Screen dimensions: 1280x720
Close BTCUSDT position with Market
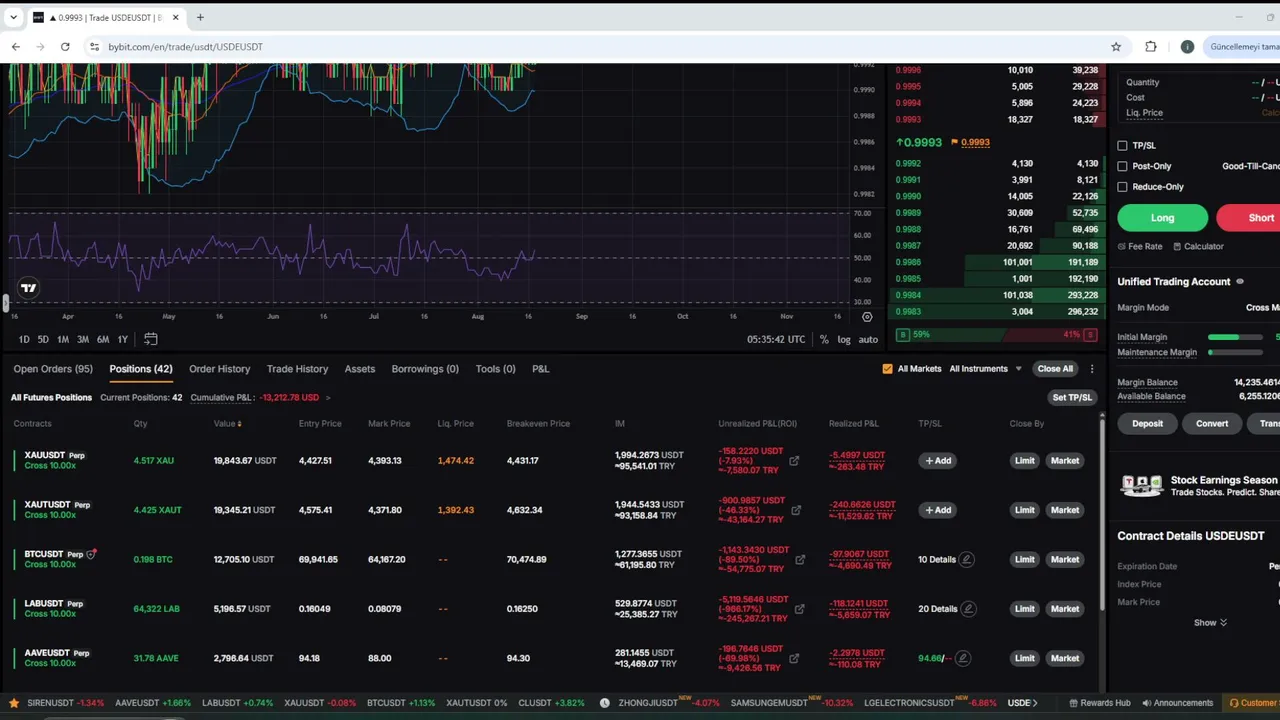coord(1065,560)
